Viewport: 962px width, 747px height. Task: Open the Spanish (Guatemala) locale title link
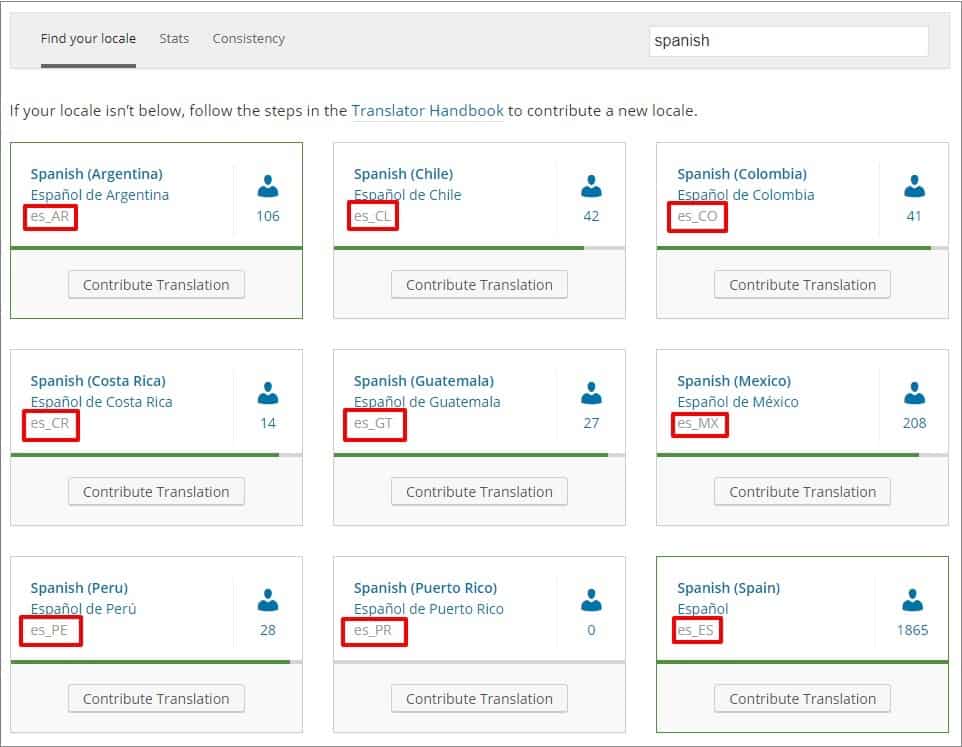pos(424,381)
